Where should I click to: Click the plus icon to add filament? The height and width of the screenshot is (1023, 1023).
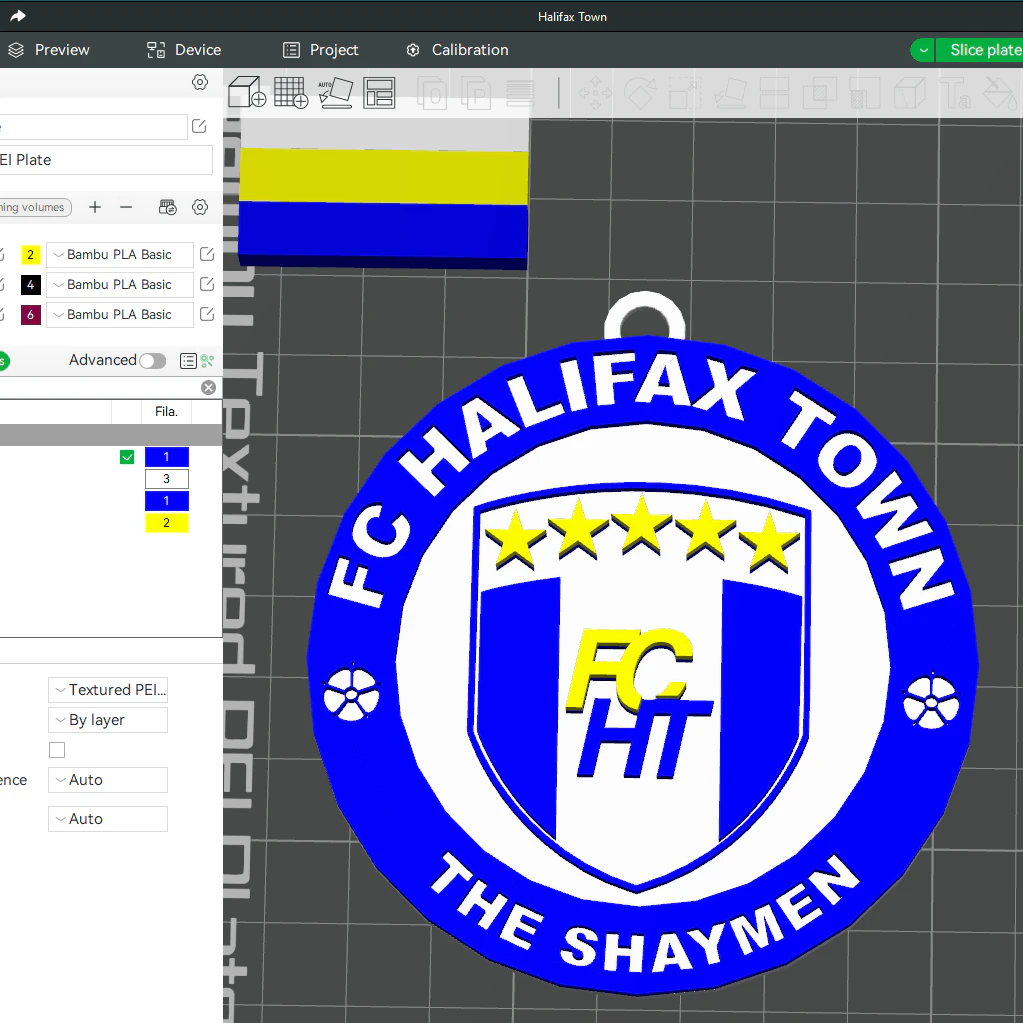pos(95,207)
